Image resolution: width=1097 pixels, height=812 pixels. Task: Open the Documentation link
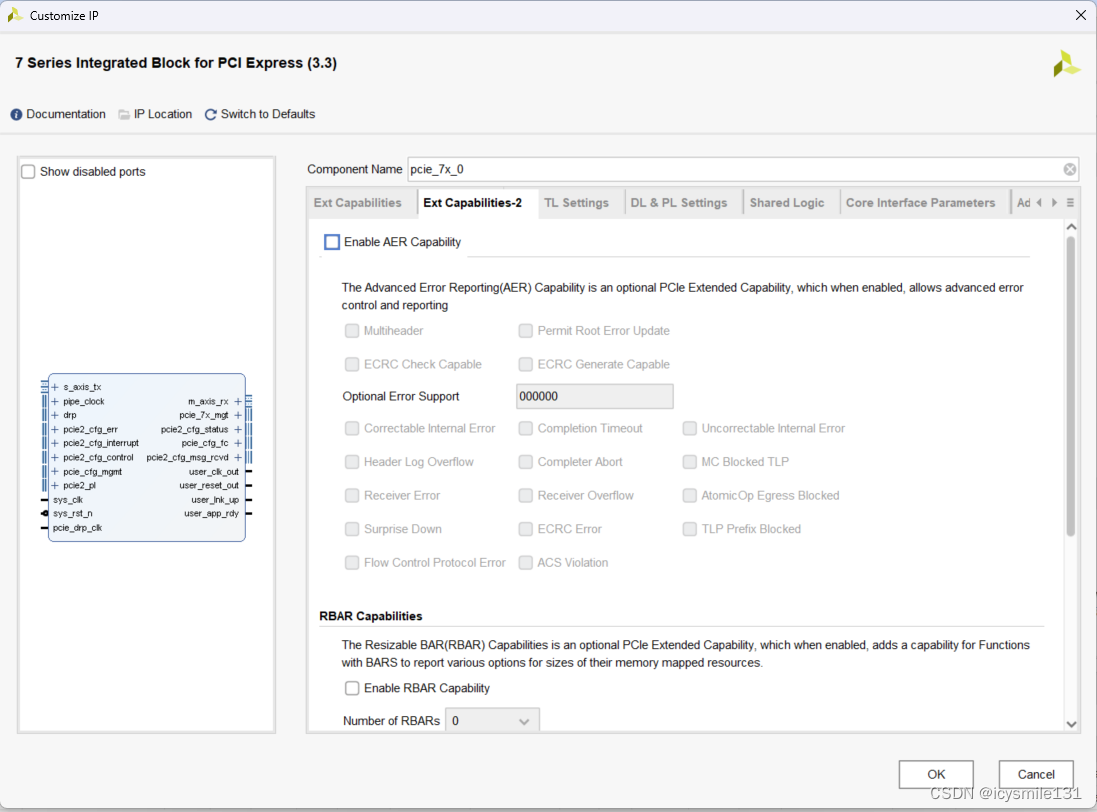pos(66,114)
